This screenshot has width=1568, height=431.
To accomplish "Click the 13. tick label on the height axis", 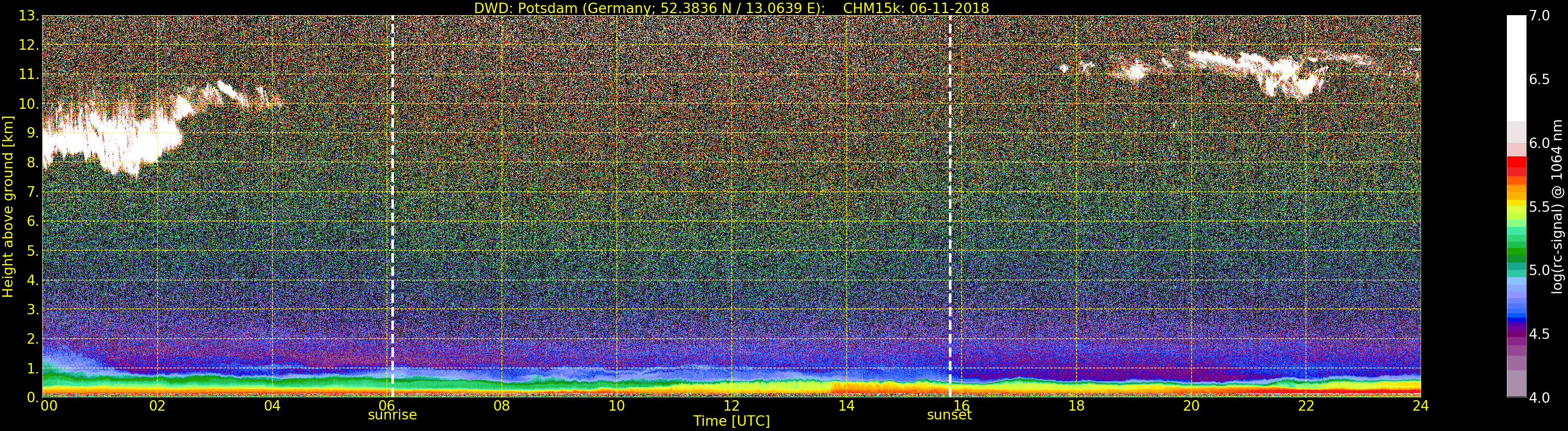I will point(28,16).
